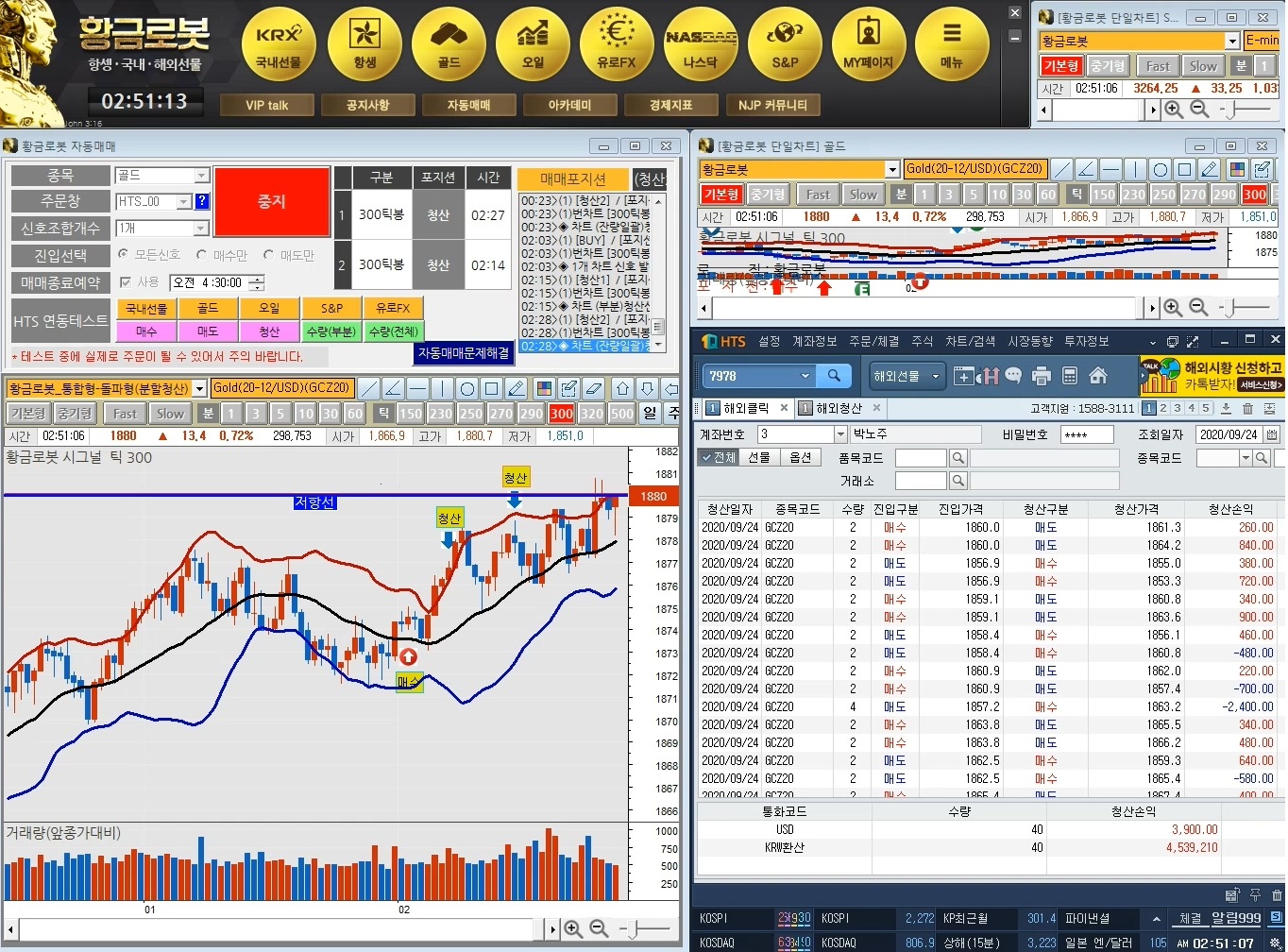The height and width of the screenshot is (952, 1288).
Task: Click the 자동매매문제해결 button
Action: (464, 353)
